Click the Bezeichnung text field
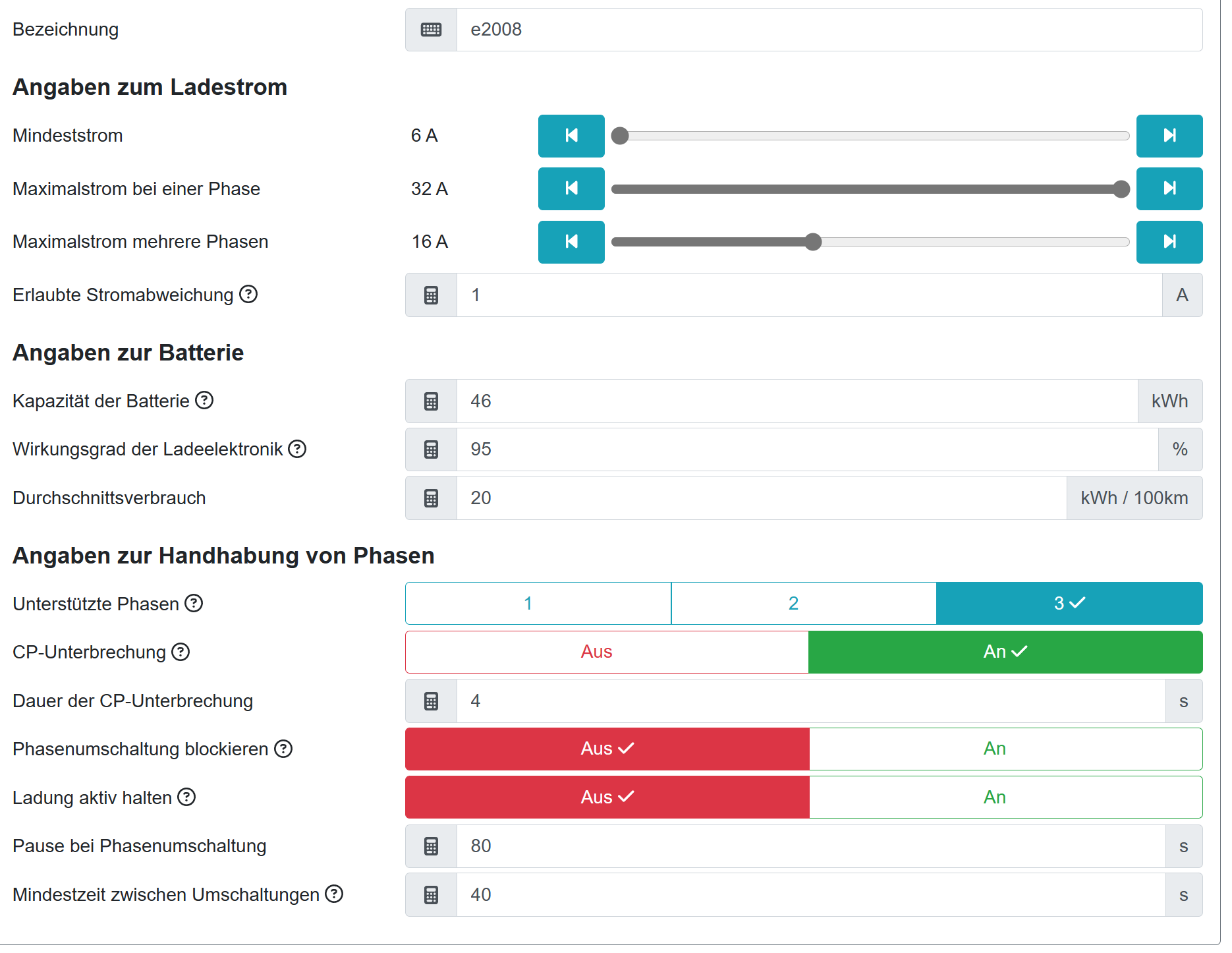This screenshot has height=953, width=1232. [829, 30]
